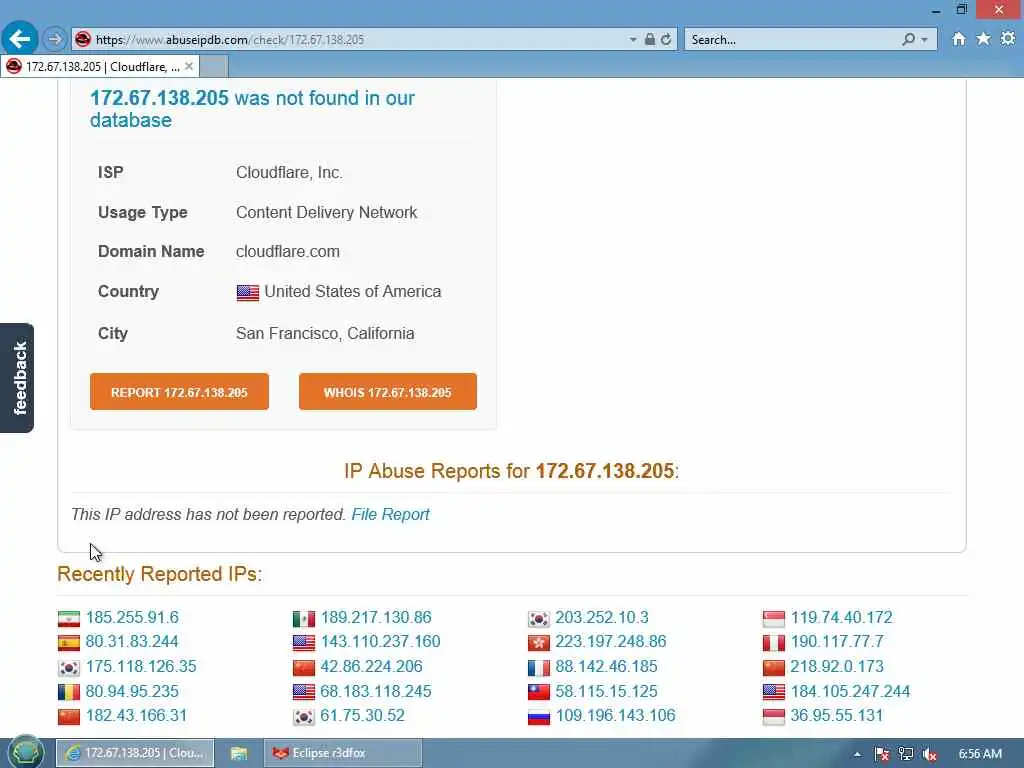Click the browser Back arrow button

20,39
